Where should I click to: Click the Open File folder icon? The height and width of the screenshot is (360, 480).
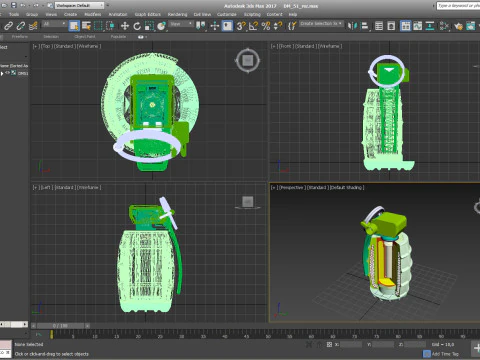[x=4, y=5]
